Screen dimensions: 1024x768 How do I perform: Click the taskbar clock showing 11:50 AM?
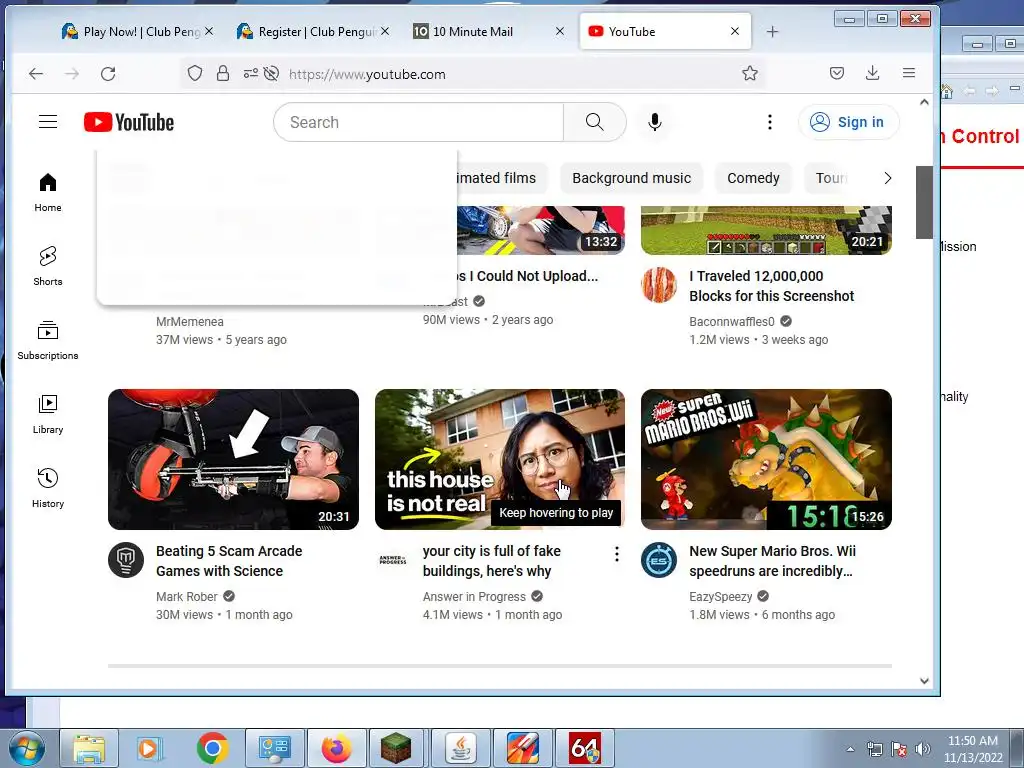click(x=973, y=749)
